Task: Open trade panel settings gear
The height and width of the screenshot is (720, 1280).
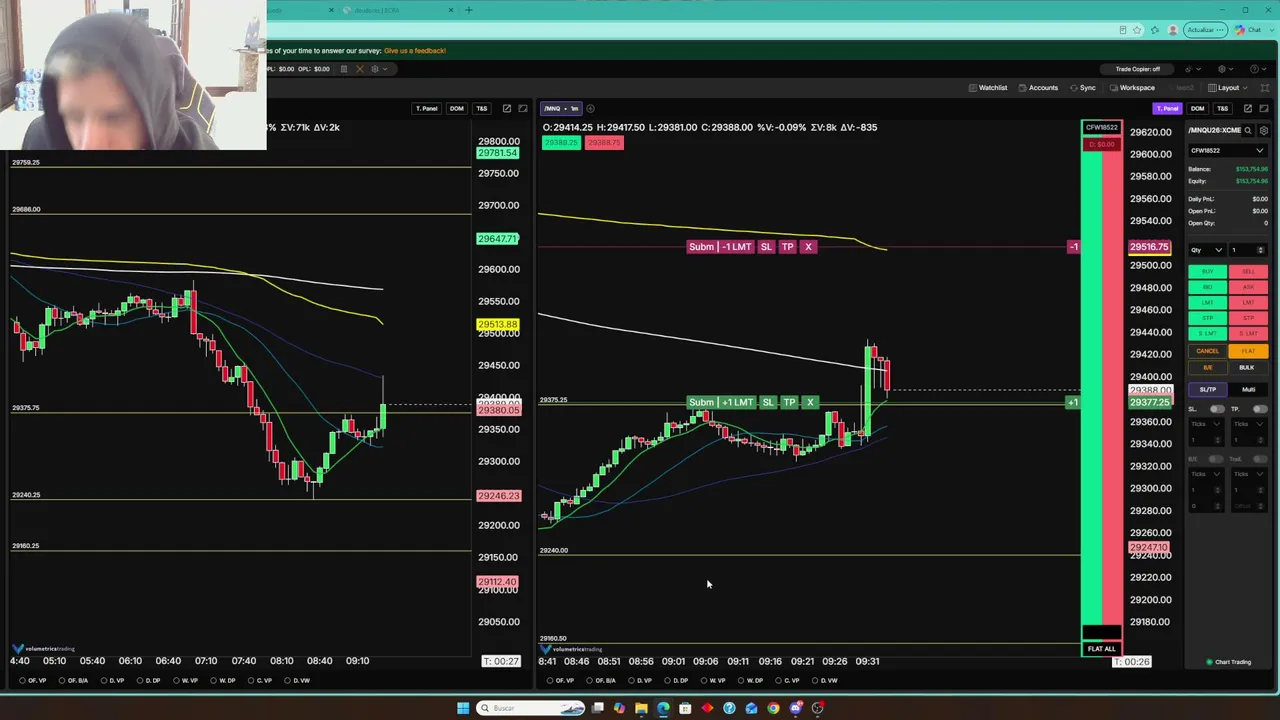Action: coord(1264,130)
